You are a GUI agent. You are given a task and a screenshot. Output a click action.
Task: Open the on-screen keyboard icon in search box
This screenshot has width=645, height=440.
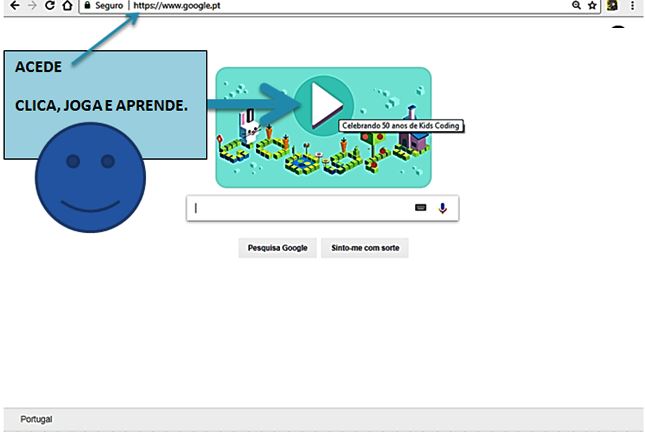tap(420, 208)
